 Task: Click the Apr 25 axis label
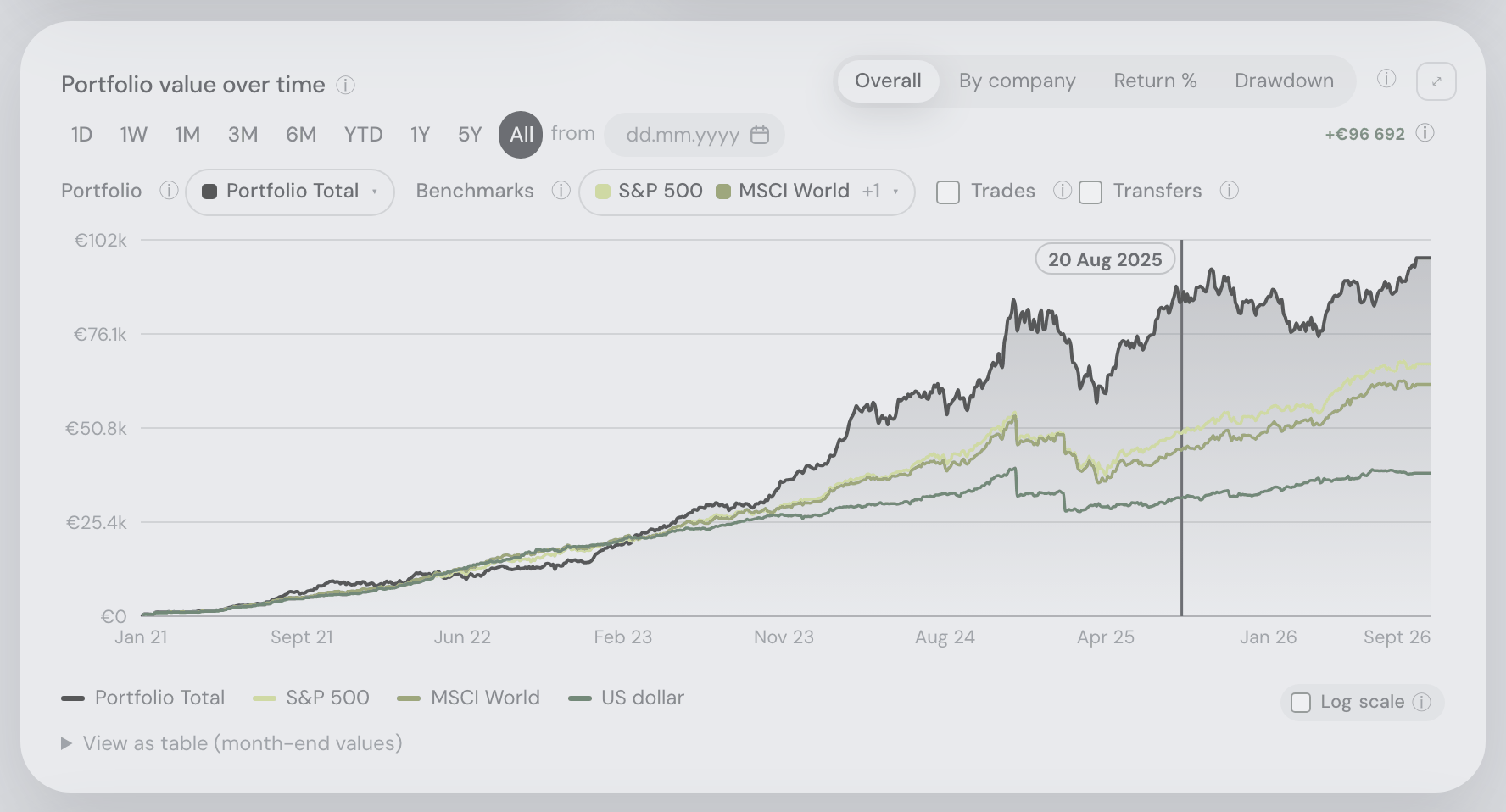pyautogui.click(x=1106, y=637)
